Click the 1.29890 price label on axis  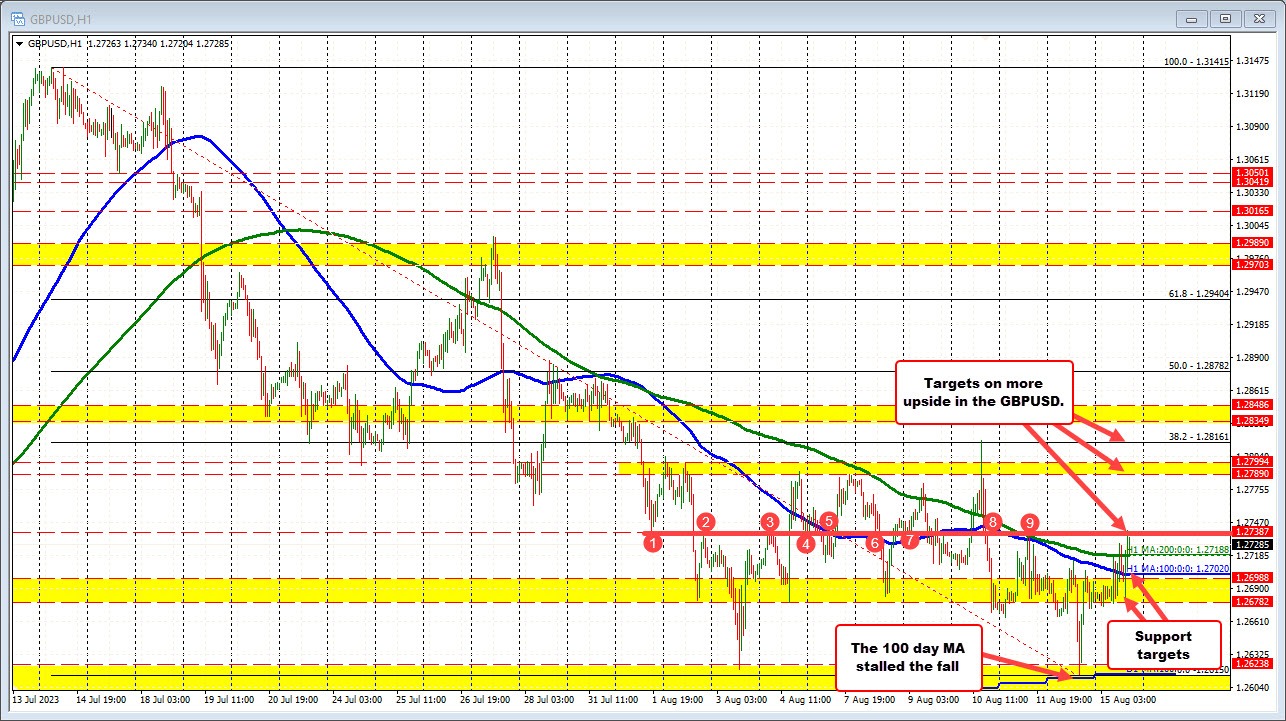[x=1251, y=243]
